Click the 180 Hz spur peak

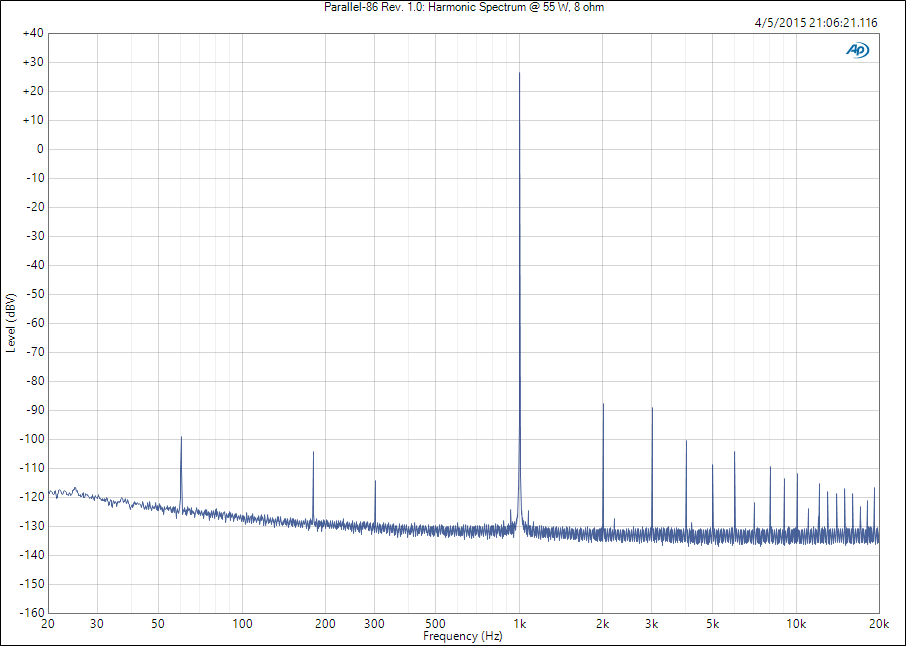(313, 452)
